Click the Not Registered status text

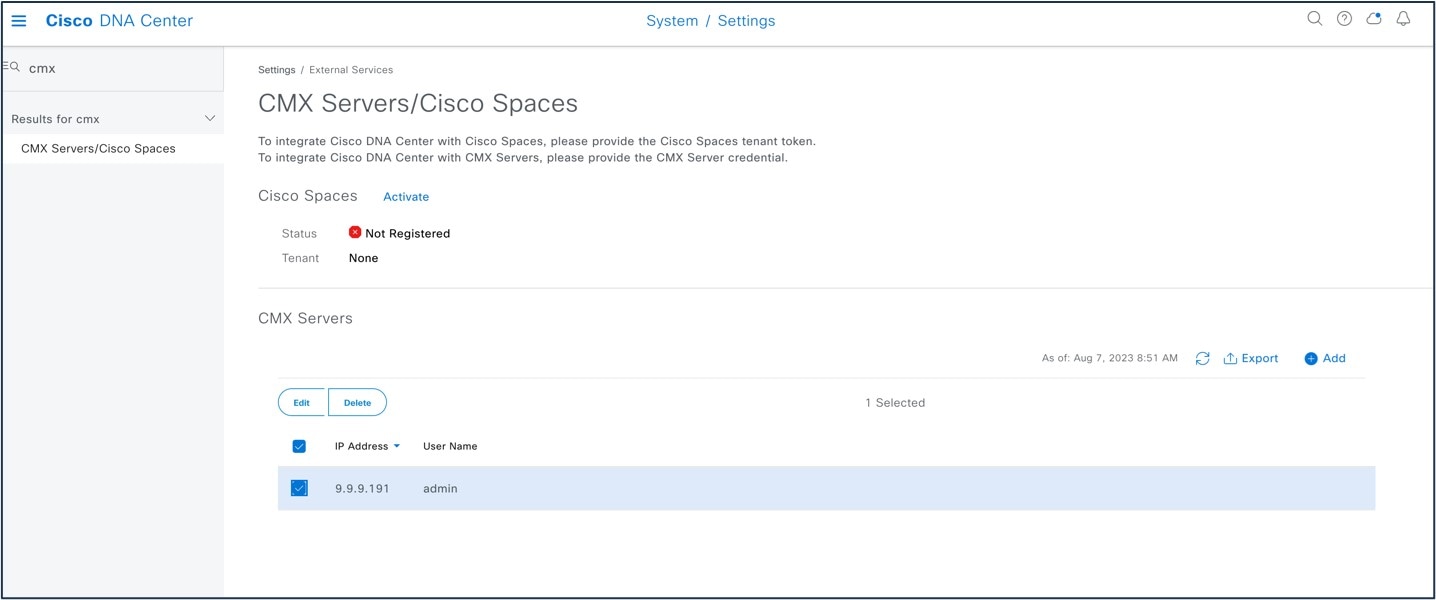(408, 233)
